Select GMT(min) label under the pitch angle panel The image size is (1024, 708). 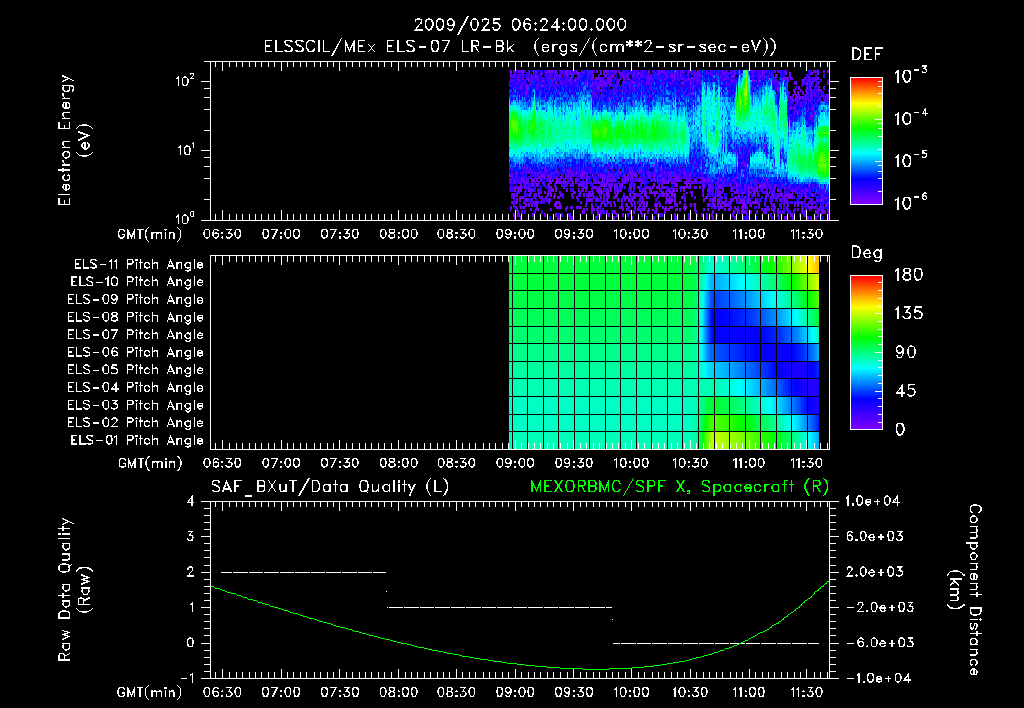(x=150, y=464)
